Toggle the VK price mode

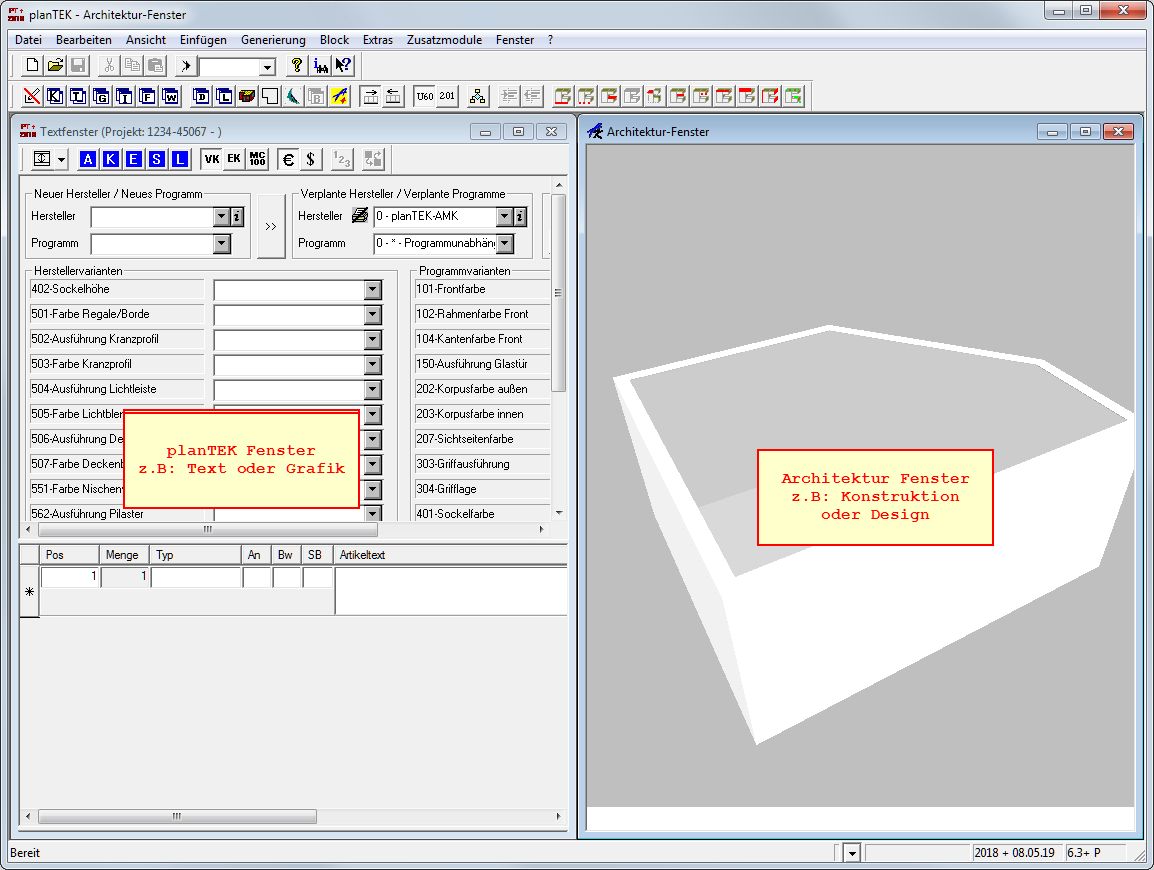click(211, 159)
